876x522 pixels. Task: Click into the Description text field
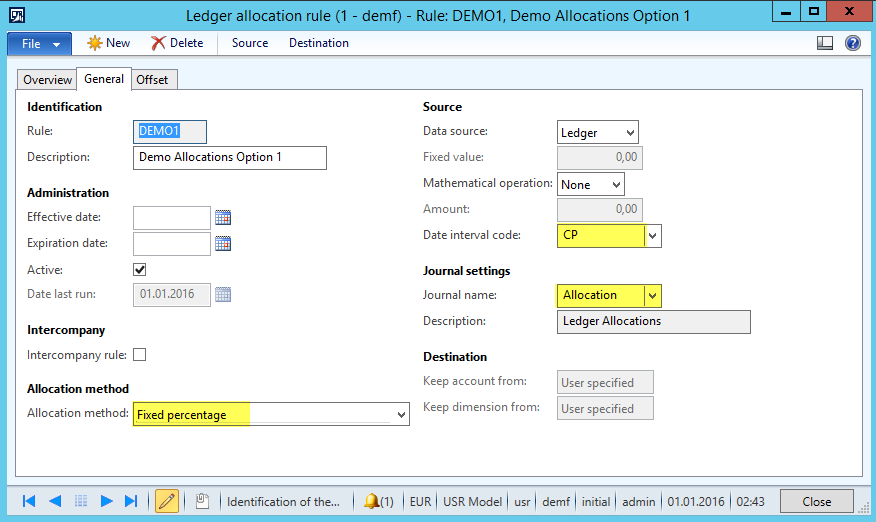coord(229,158)
